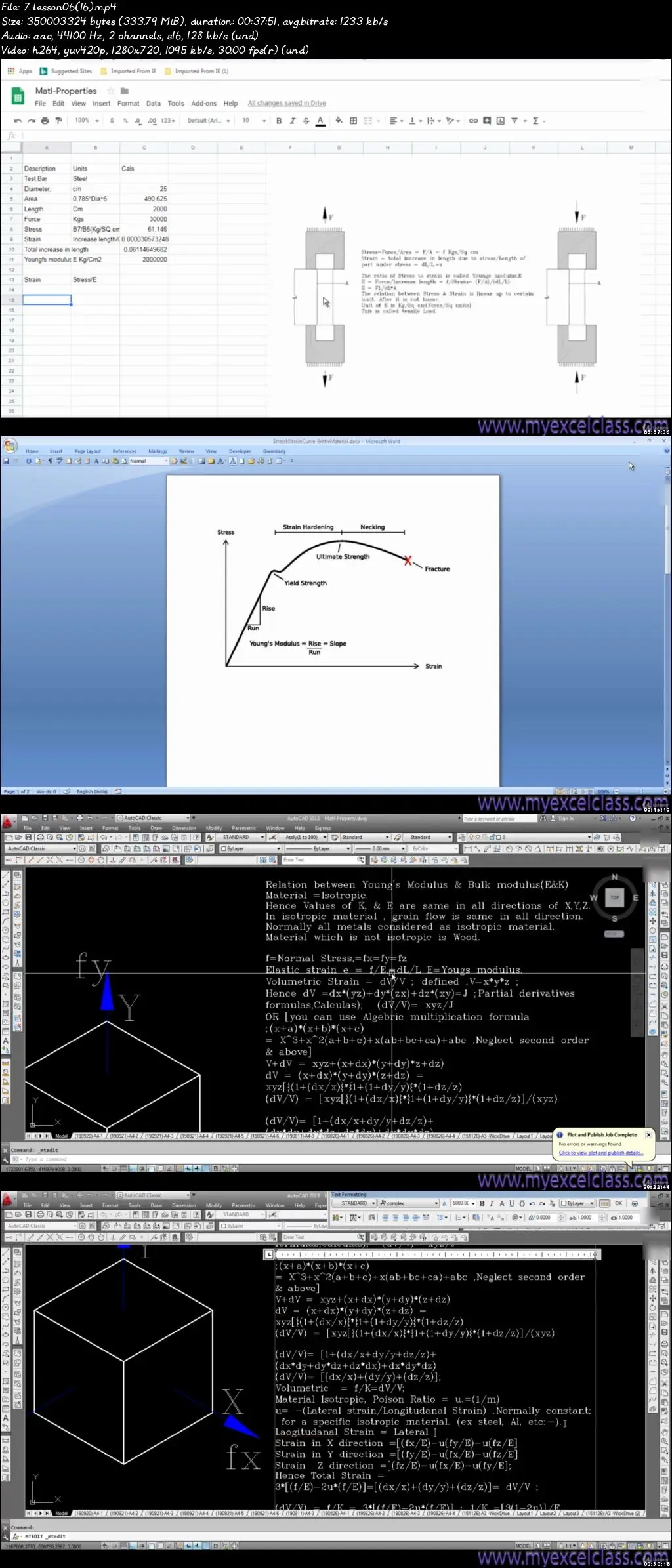Open the font size 10 dropdown in Sheets
The width and height of the screenshot is (672, 1568).
tap(254, 121)
